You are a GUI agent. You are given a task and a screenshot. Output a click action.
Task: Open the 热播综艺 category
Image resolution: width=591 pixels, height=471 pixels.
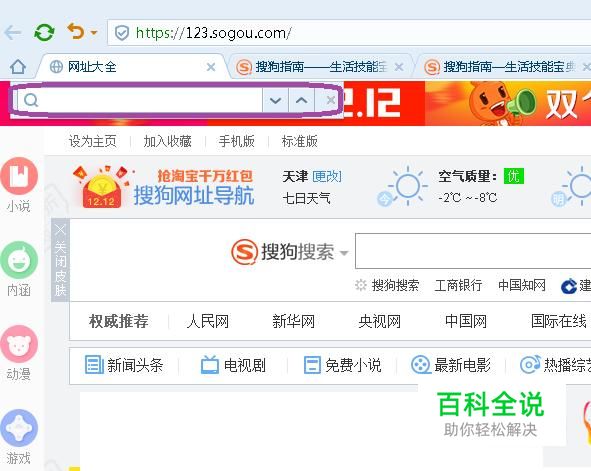556,365
